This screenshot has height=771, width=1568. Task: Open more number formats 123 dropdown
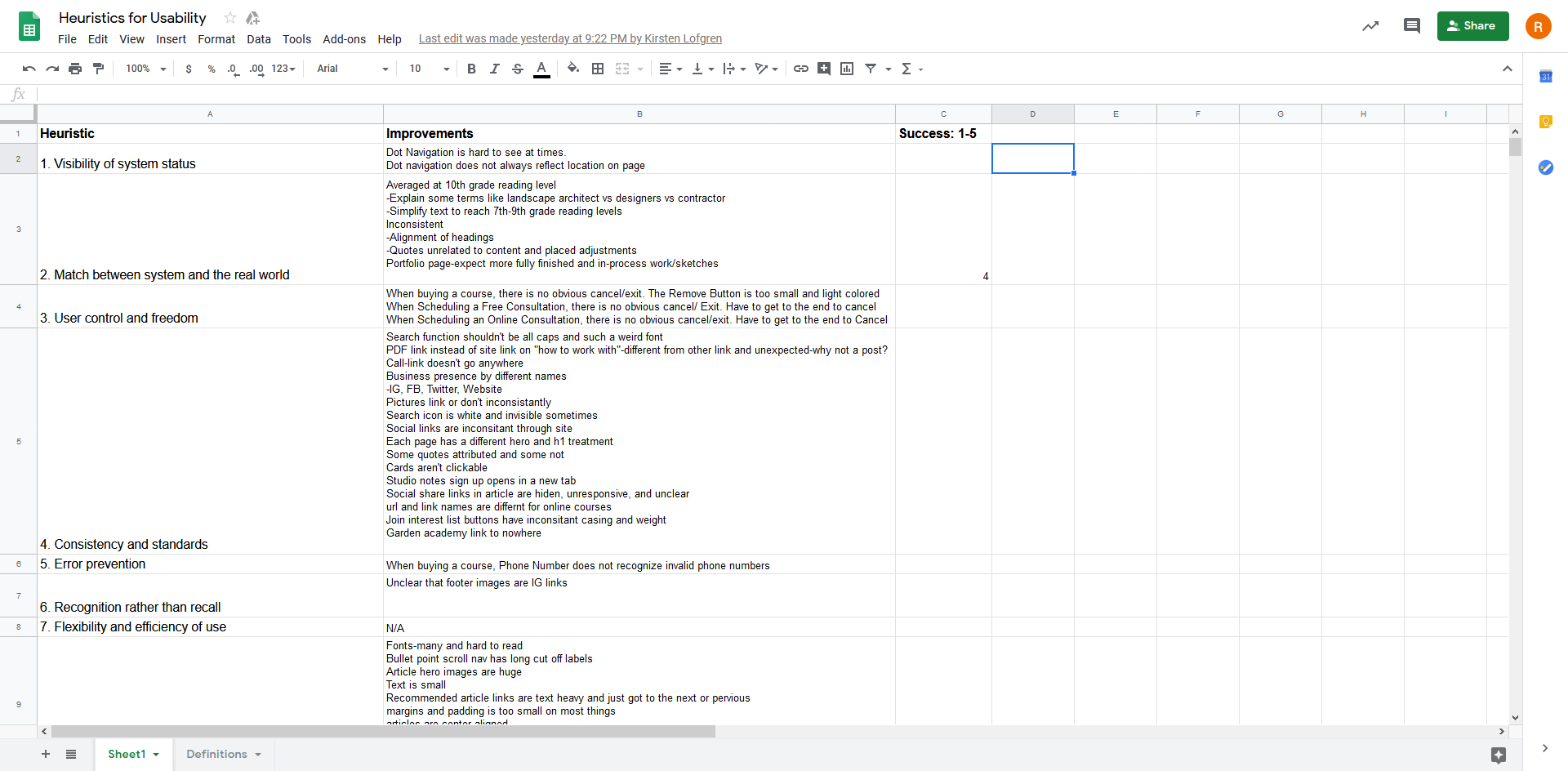(283, 69)
